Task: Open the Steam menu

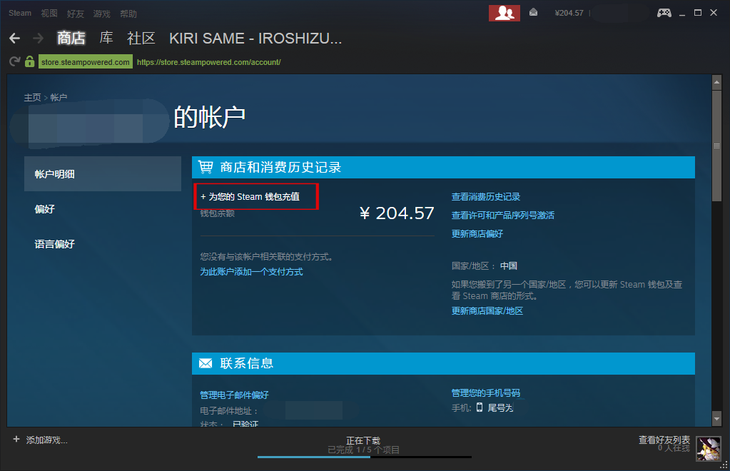Action: (20, 13)
